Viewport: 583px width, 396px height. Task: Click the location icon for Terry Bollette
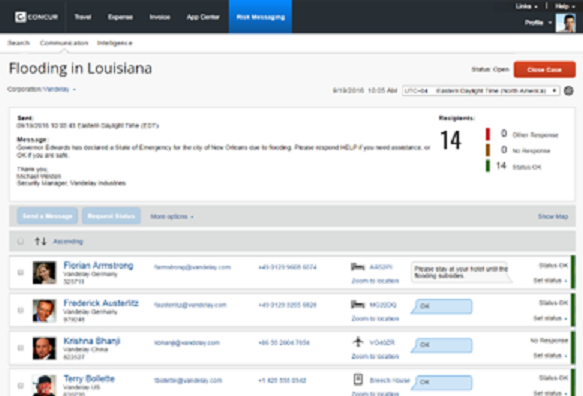tap(358, 379)
